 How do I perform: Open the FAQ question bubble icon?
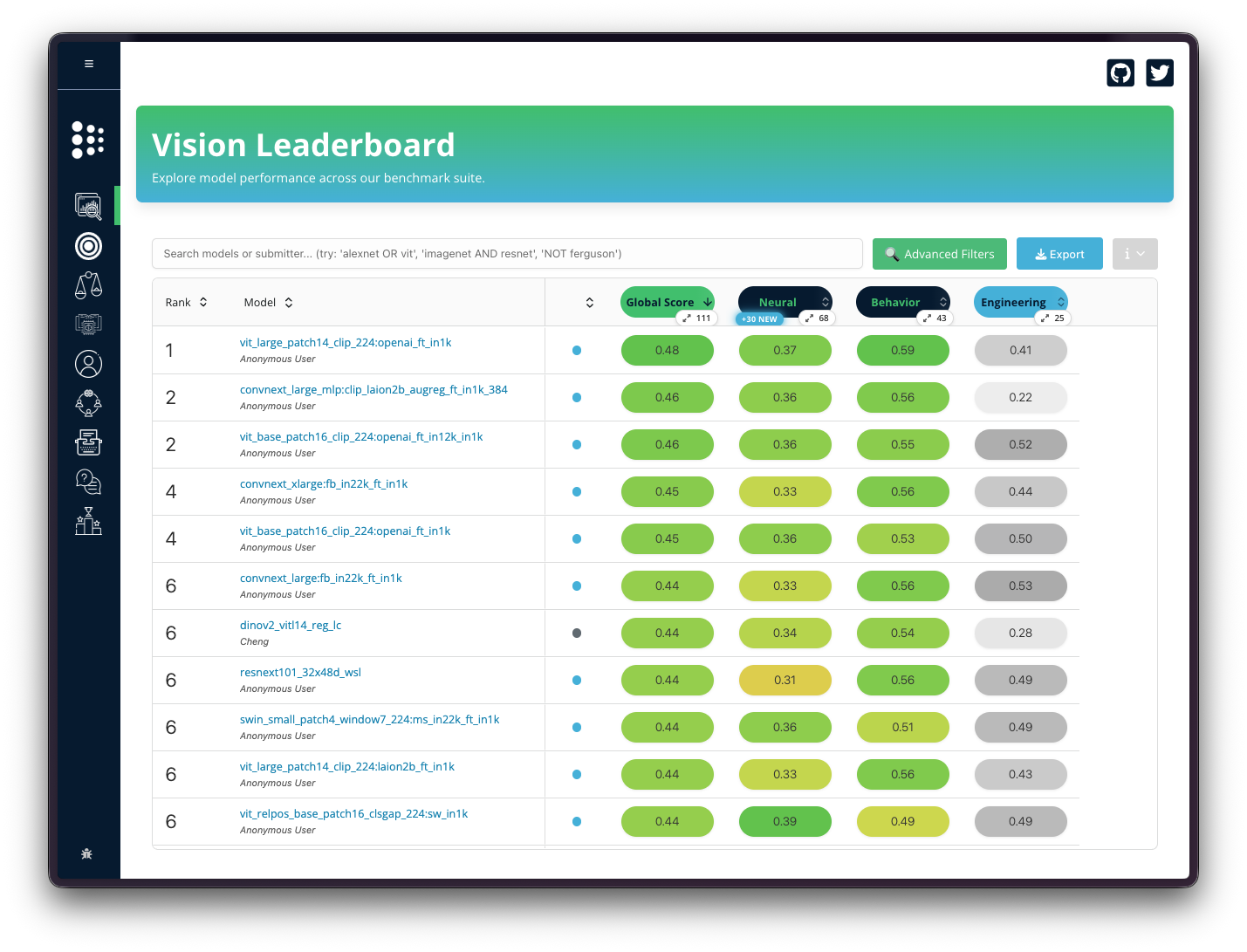pos(88,482)
